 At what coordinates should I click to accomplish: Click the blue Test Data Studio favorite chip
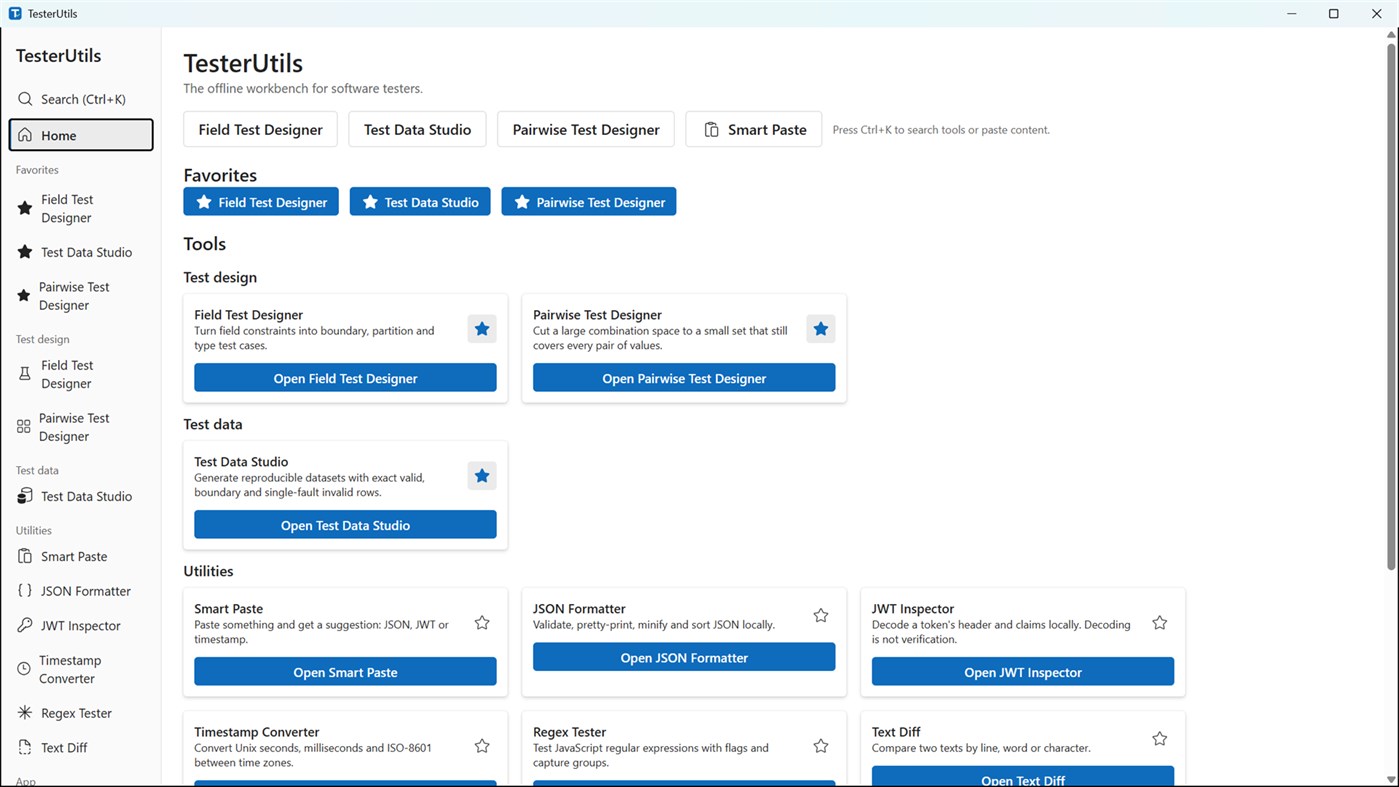(x=420, y=202)
